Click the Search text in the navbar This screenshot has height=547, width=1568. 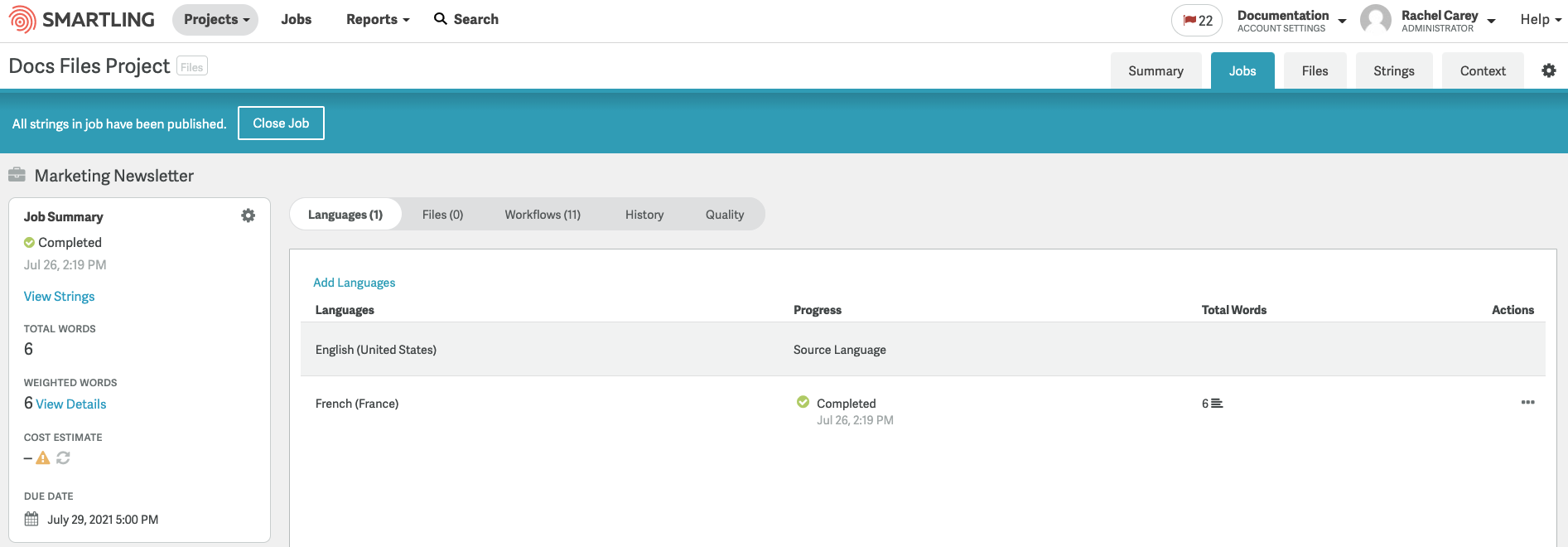[476, 19]
